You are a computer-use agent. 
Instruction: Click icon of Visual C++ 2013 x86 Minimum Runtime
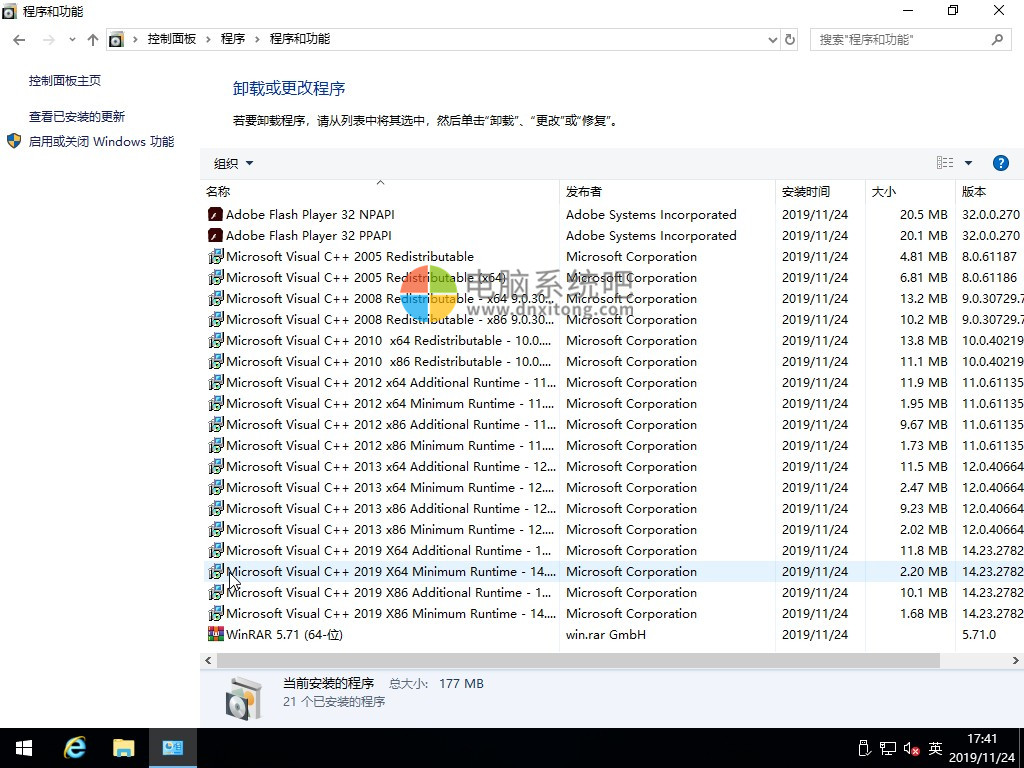tap(216, 529)
